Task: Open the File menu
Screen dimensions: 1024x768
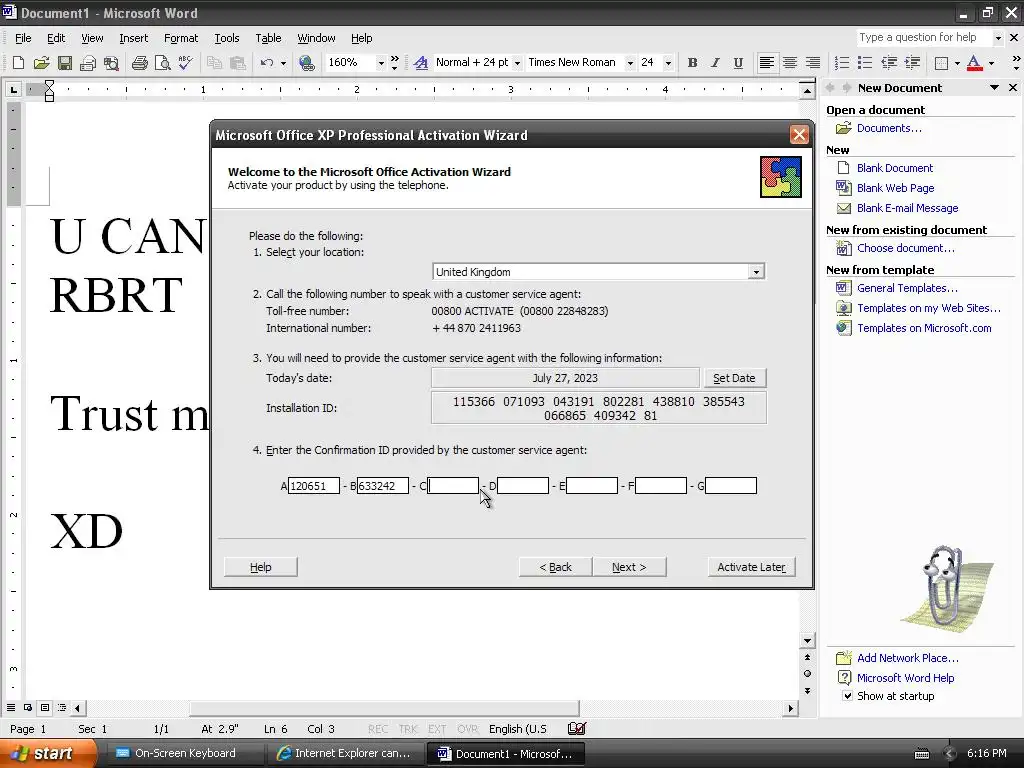Action: pos(23,38)
